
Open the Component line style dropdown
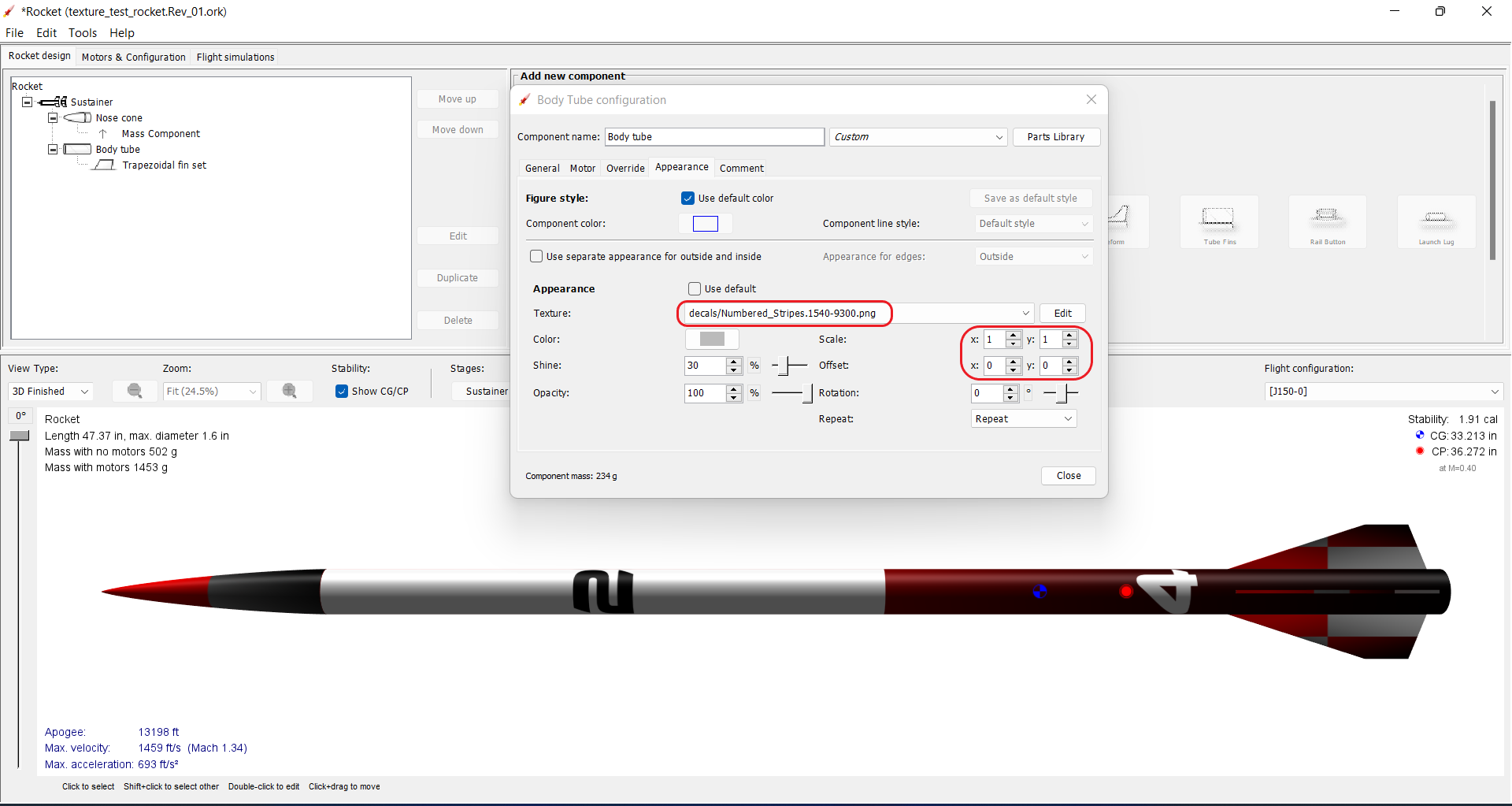(1033, 224)
